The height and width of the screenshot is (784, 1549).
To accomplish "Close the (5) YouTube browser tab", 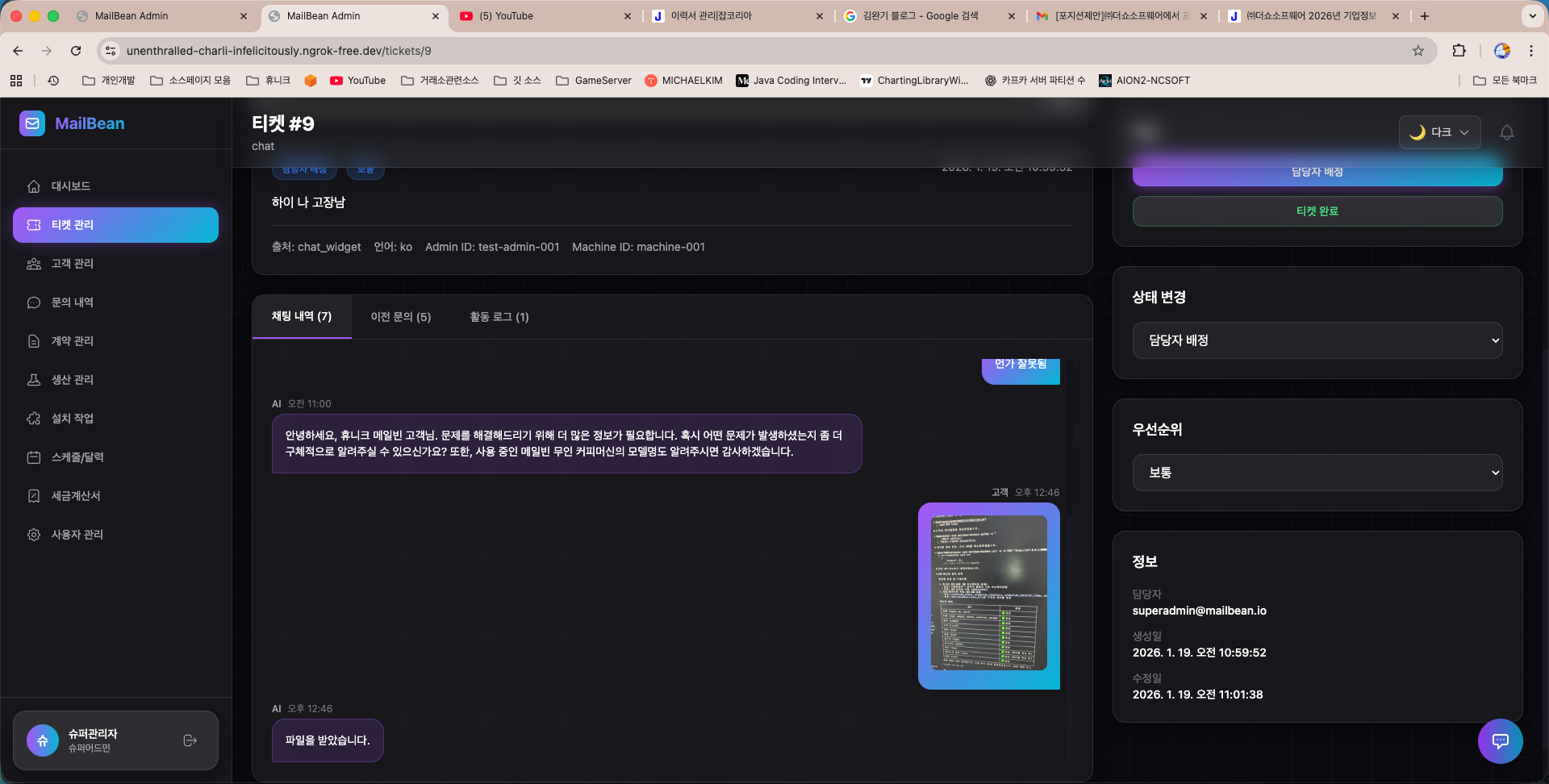I will pyautogui.click(x=628, y=16).
